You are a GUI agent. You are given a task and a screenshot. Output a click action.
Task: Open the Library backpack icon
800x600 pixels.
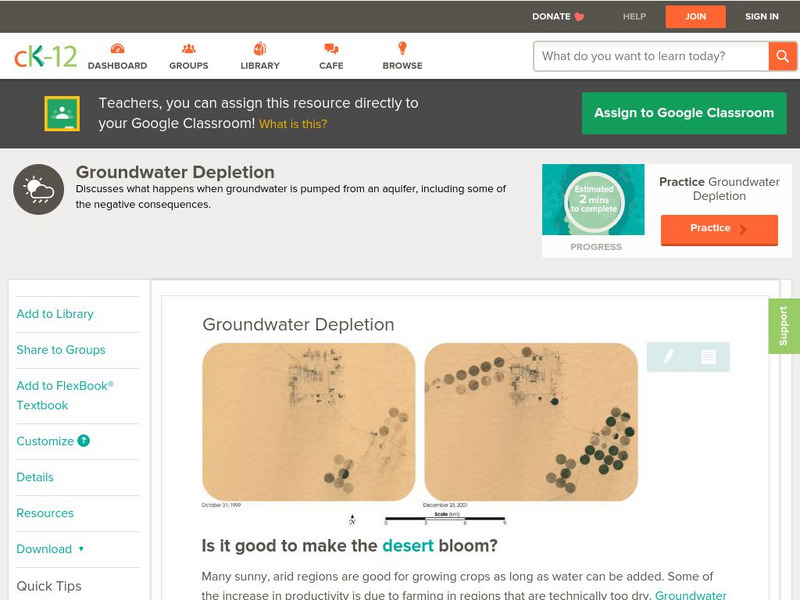(x=260, y=48)
